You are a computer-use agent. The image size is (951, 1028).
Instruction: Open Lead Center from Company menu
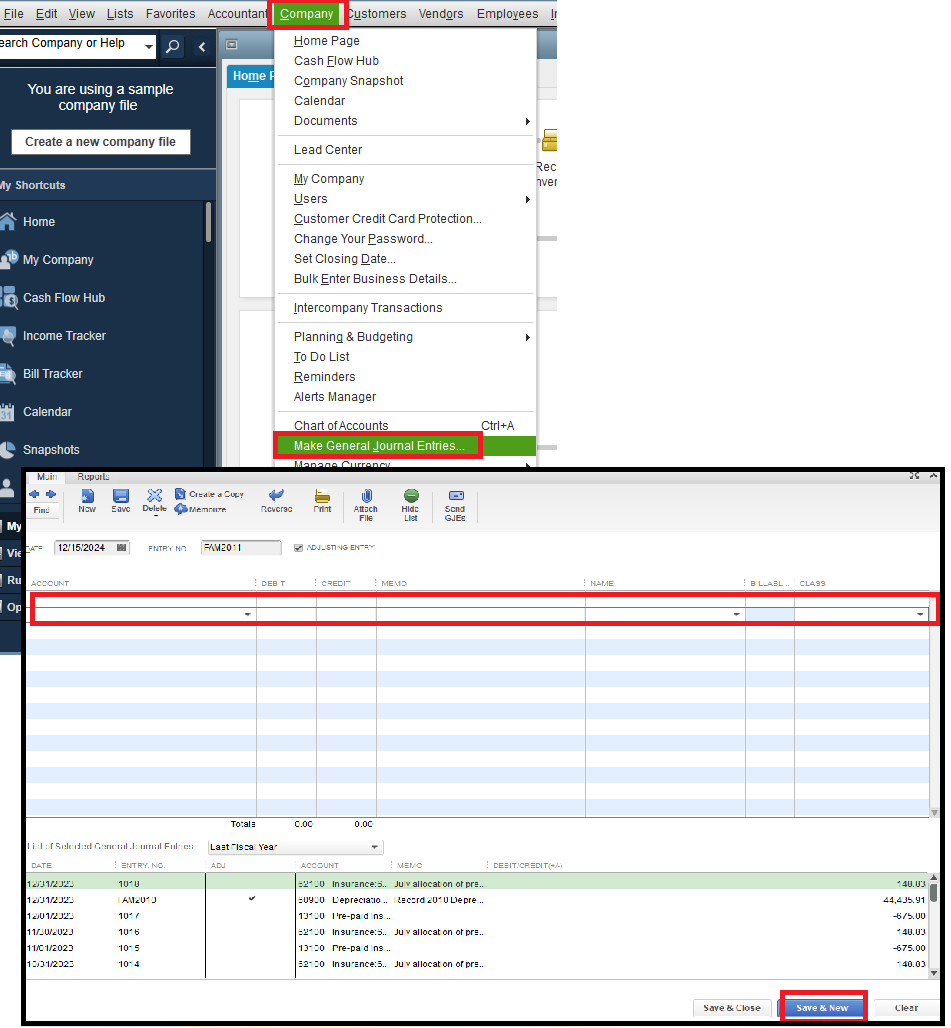point(328,150)
